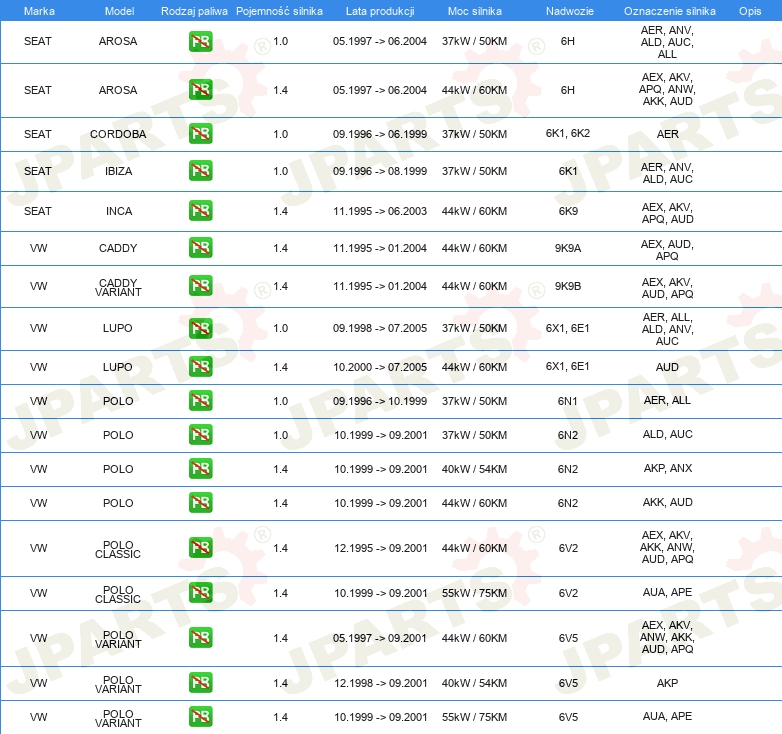Click engine codes ALD, AUC in POLO row
Viewport: 782px width, 734px height.
point(668,434)
